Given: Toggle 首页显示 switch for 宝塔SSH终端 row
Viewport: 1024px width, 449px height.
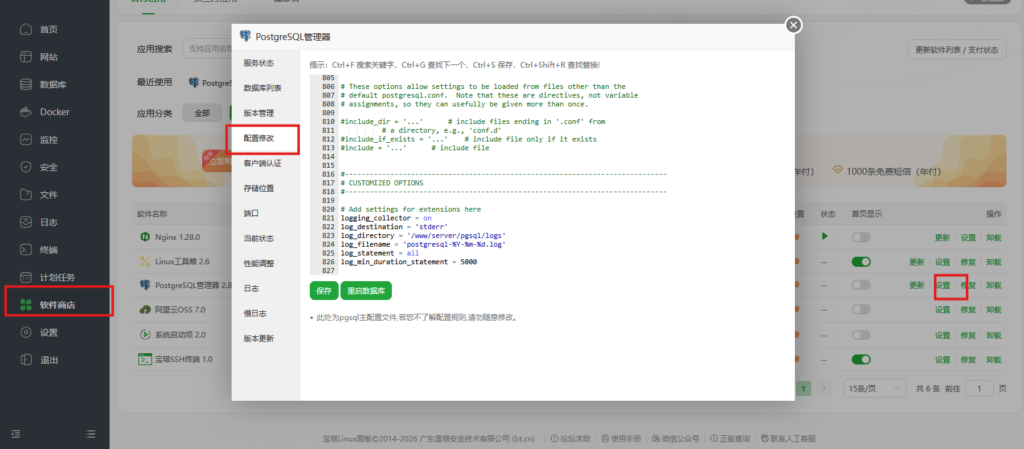Looking at the screenshot, I should point(861,359).
